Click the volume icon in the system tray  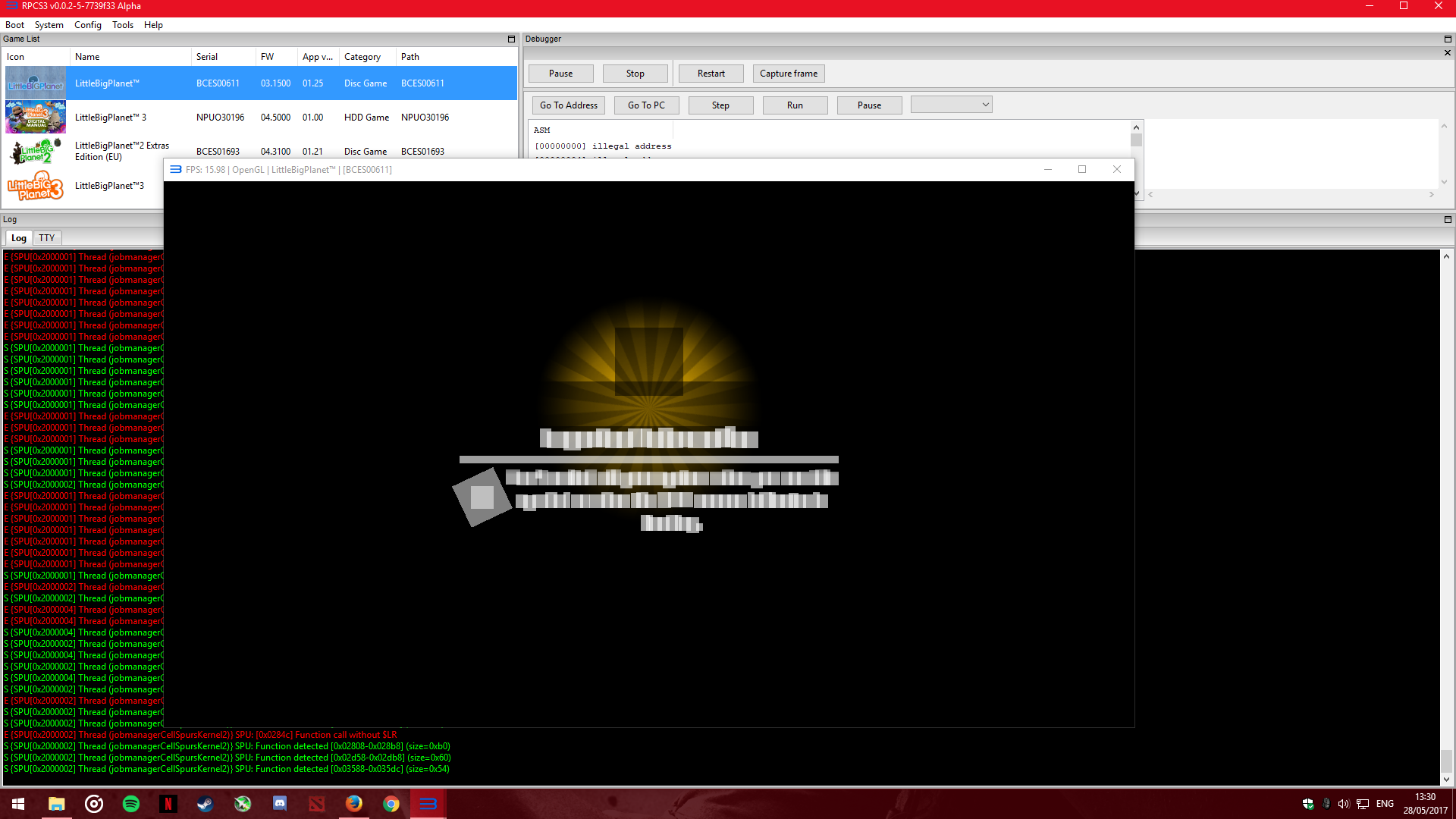click(x=1343, y=804)
